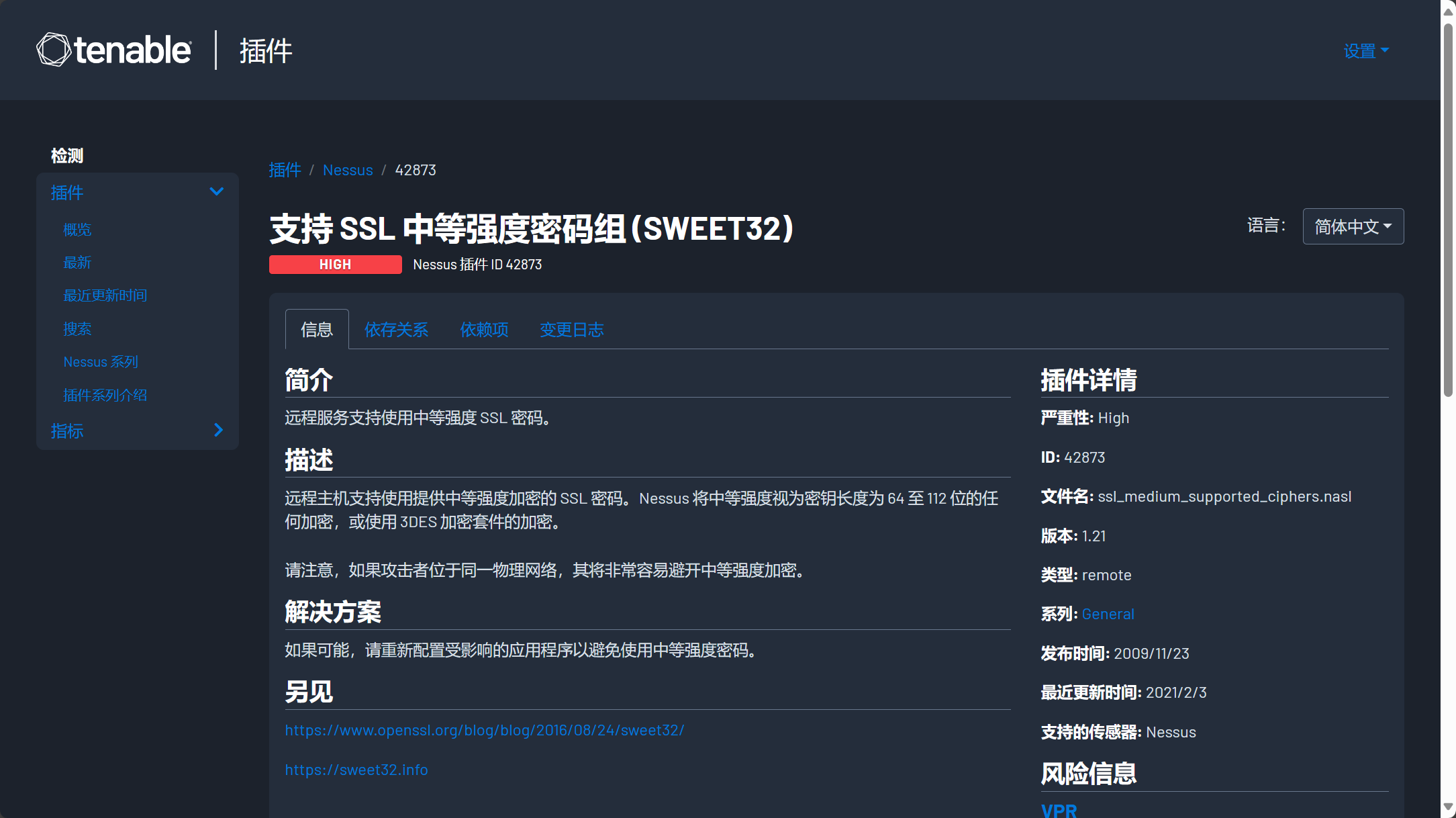
Task: Switch to the 依赖项 tab
Action: (483, 330)
